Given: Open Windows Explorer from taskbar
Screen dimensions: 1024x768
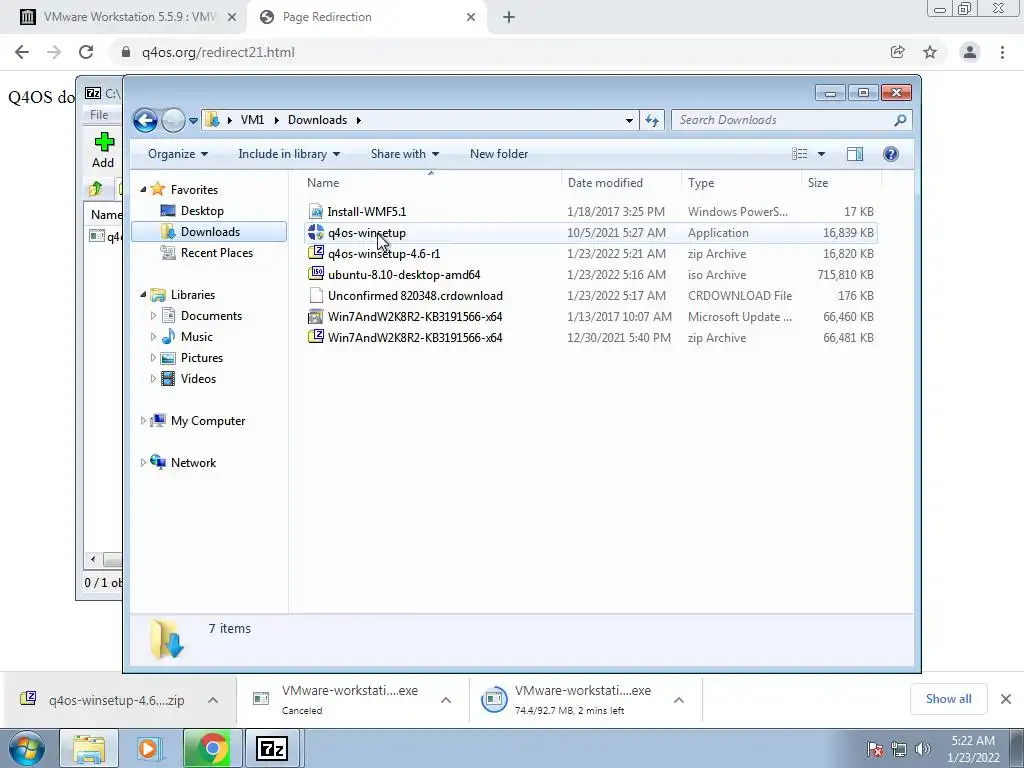Looking at the screenshot, I should tap(89, 748).
